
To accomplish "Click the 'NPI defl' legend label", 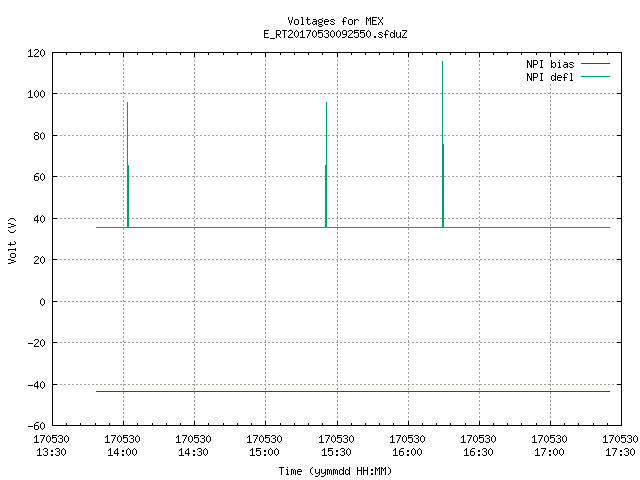I will (550, 77).
